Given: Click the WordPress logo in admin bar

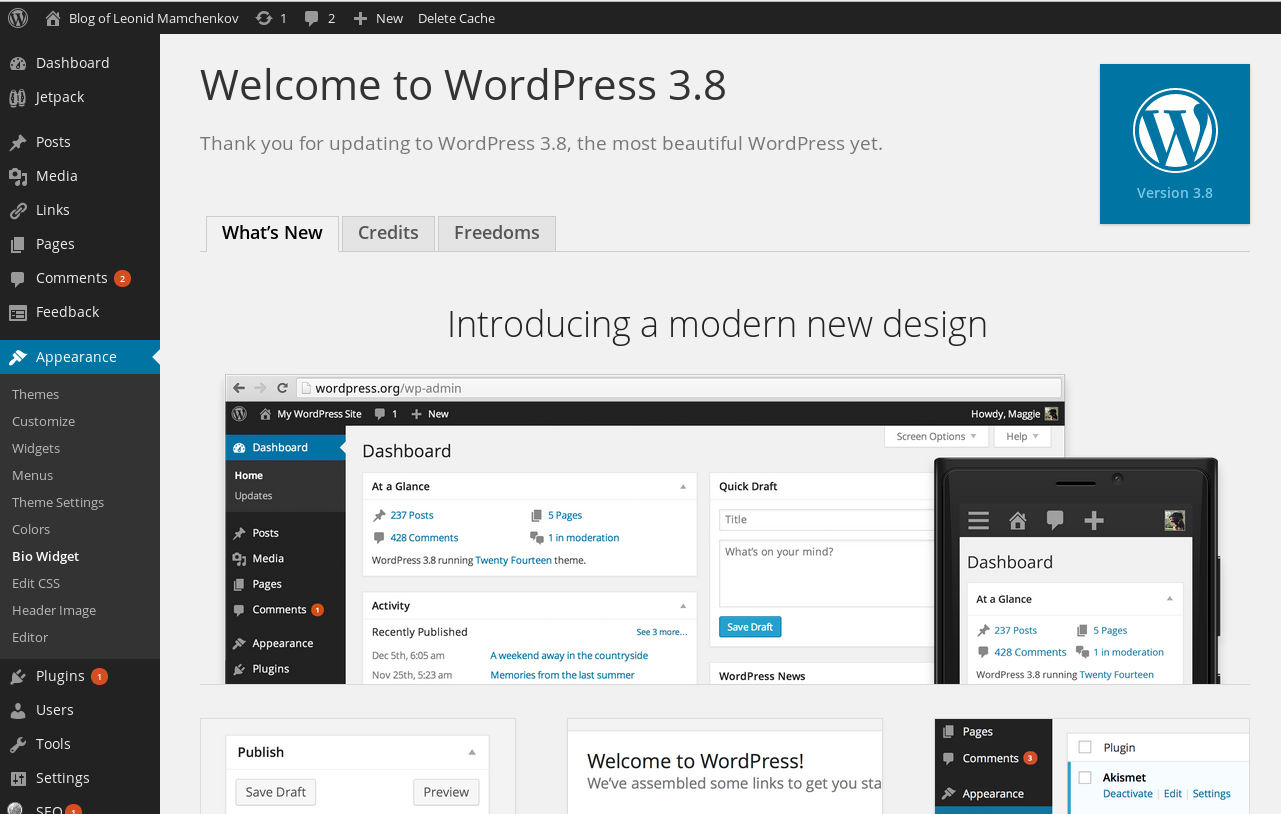Looking at the screenshot, I should tap(18, 17).
